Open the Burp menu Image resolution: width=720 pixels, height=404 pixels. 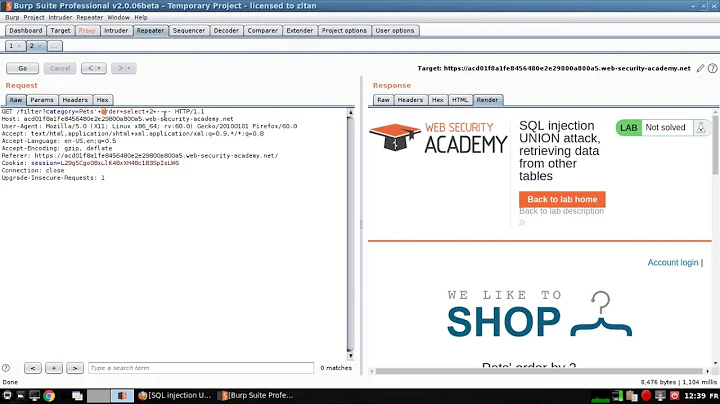coord(12,17)
